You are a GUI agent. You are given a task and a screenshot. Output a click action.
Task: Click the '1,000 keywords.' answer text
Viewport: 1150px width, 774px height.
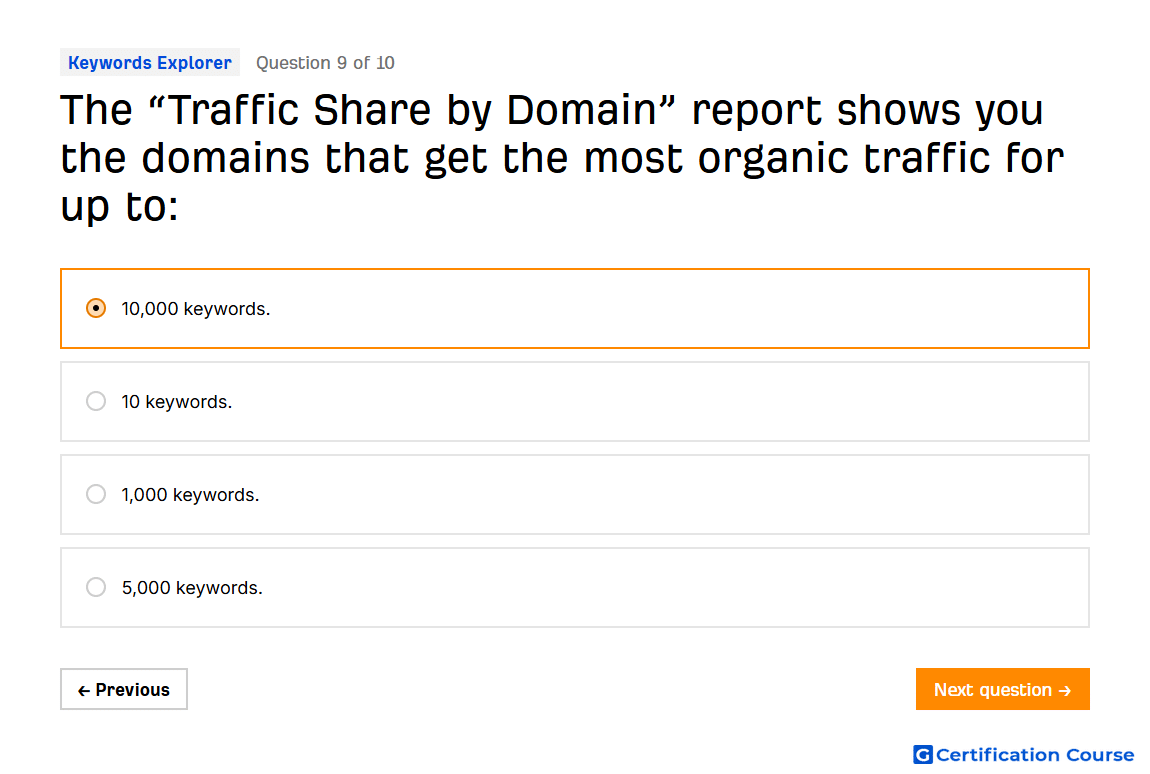(190, 495)
